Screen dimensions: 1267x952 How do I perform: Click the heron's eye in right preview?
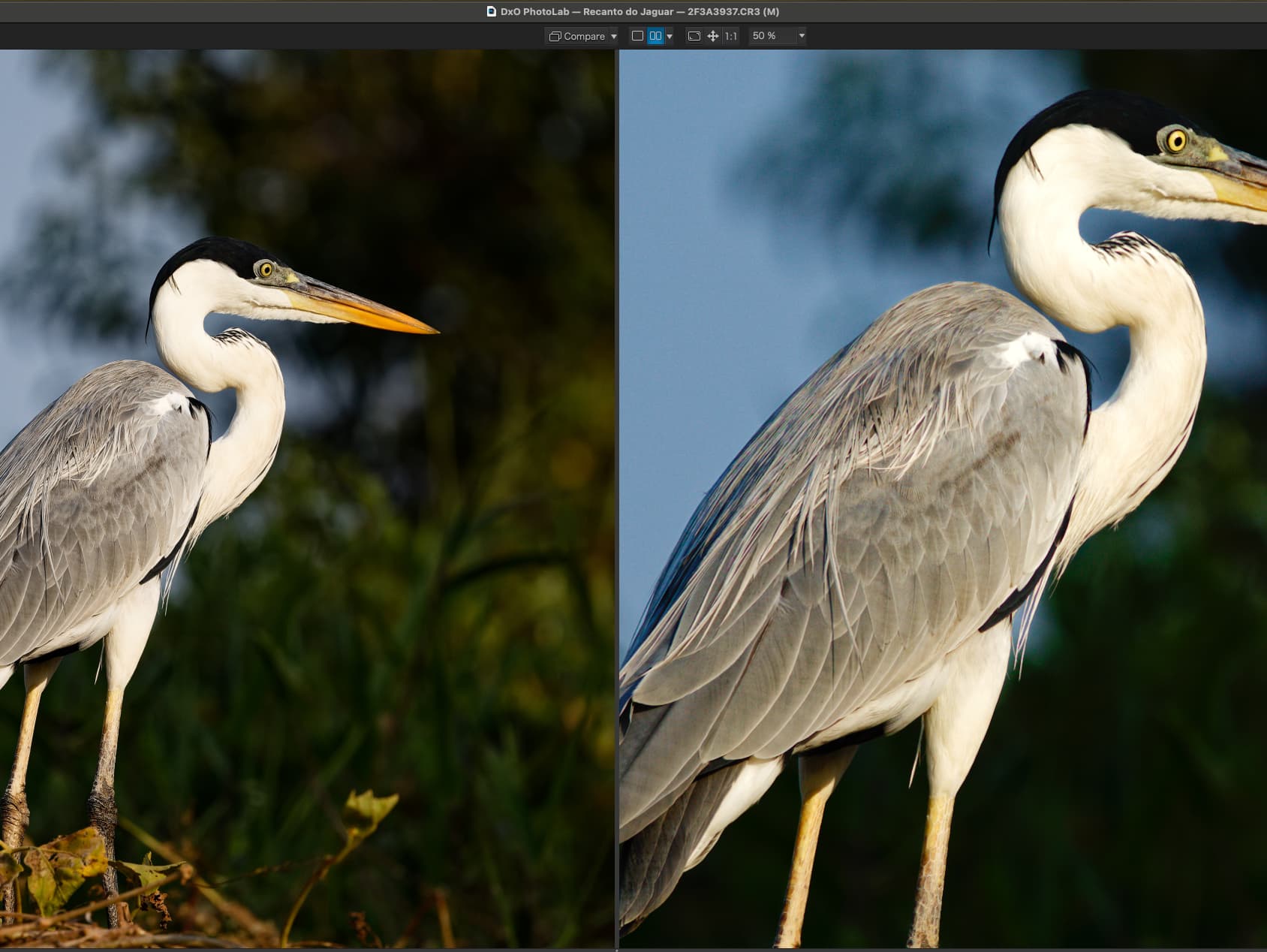click(x=1176, y=140)
